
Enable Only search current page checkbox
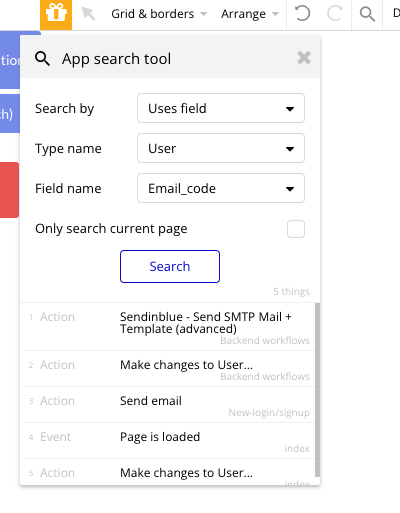pos(296,229)
